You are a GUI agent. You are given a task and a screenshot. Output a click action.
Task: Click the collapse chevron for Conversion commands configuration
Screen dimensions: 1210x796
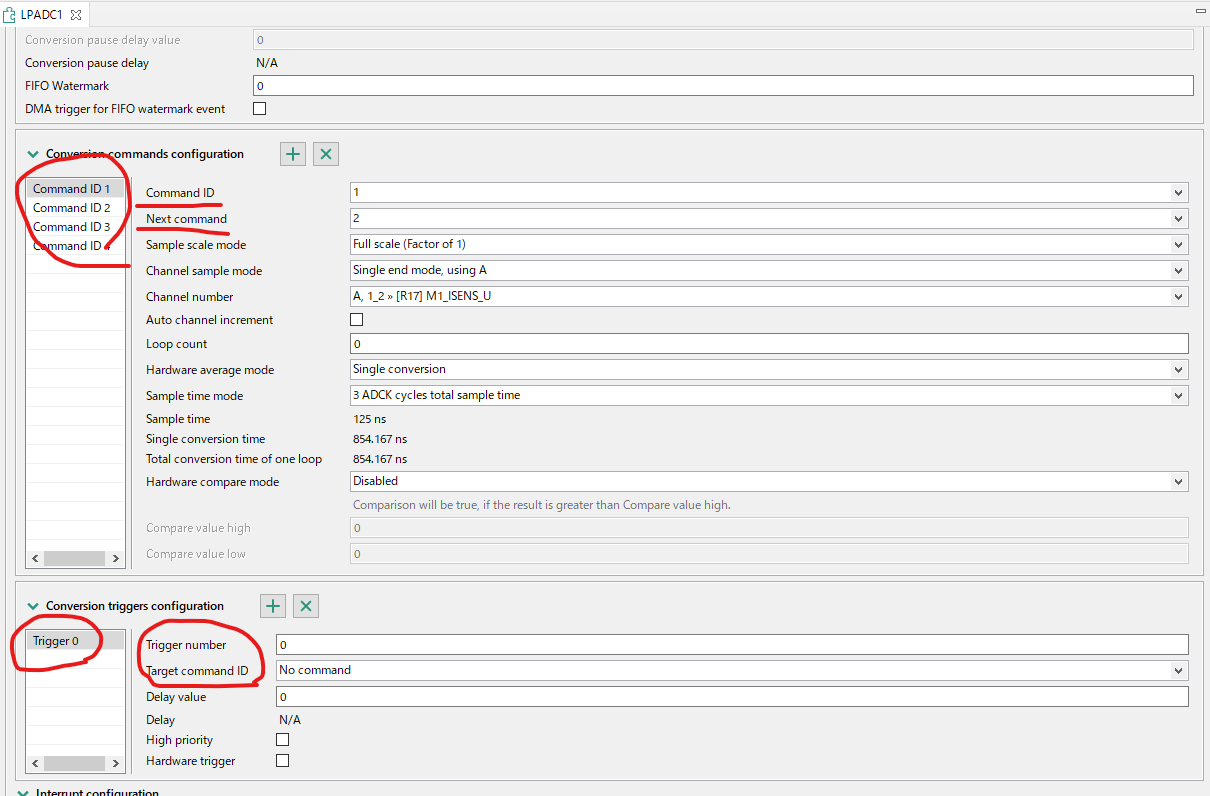coord(33,154)
